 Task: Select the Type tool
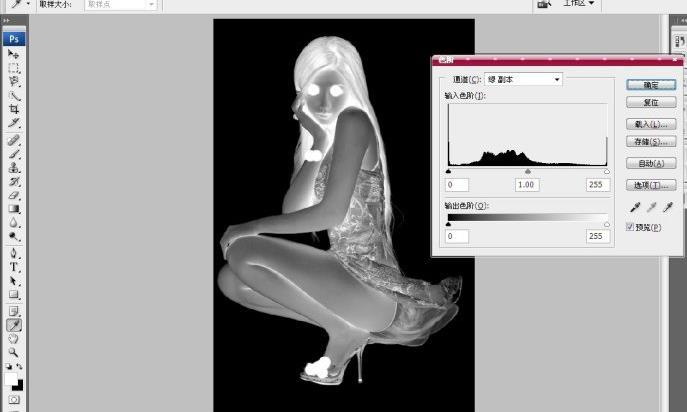pos(13,267)
